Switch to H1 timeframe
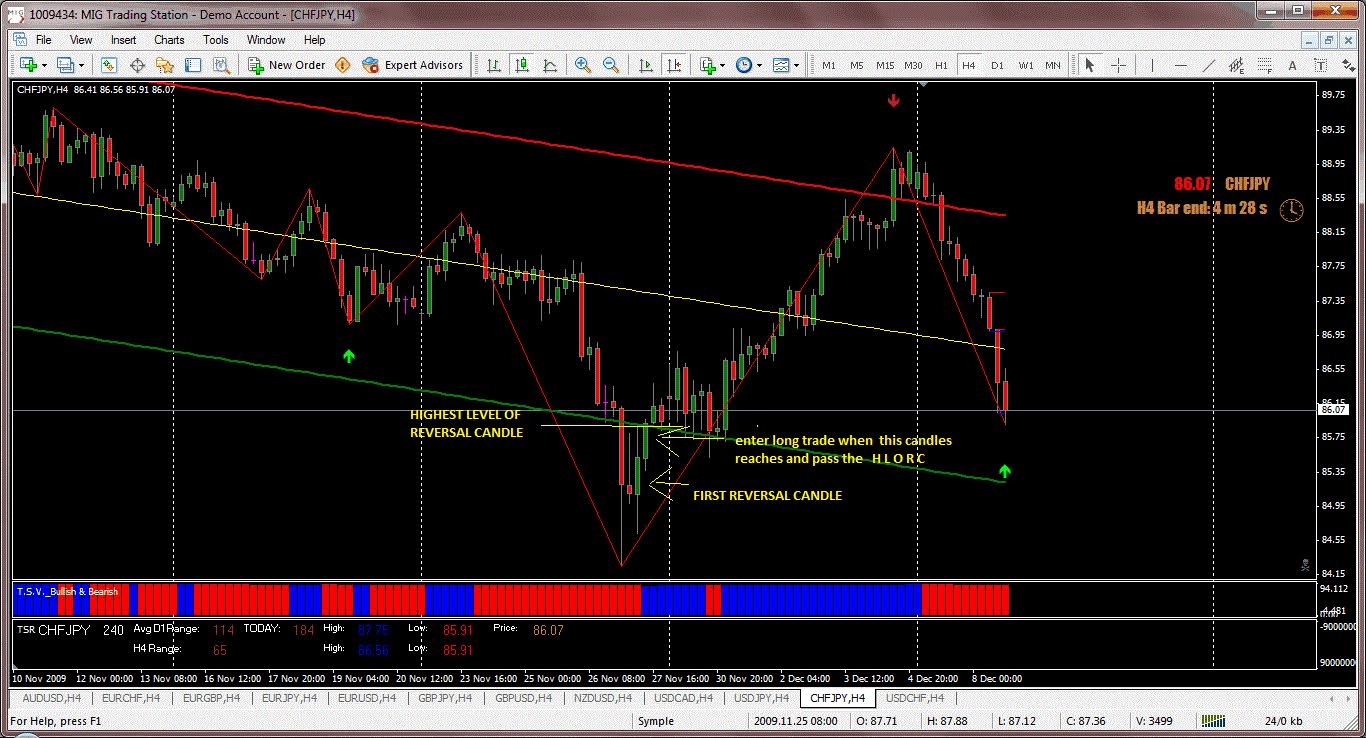Screen dimensions: 1366x738 [941, 65]
